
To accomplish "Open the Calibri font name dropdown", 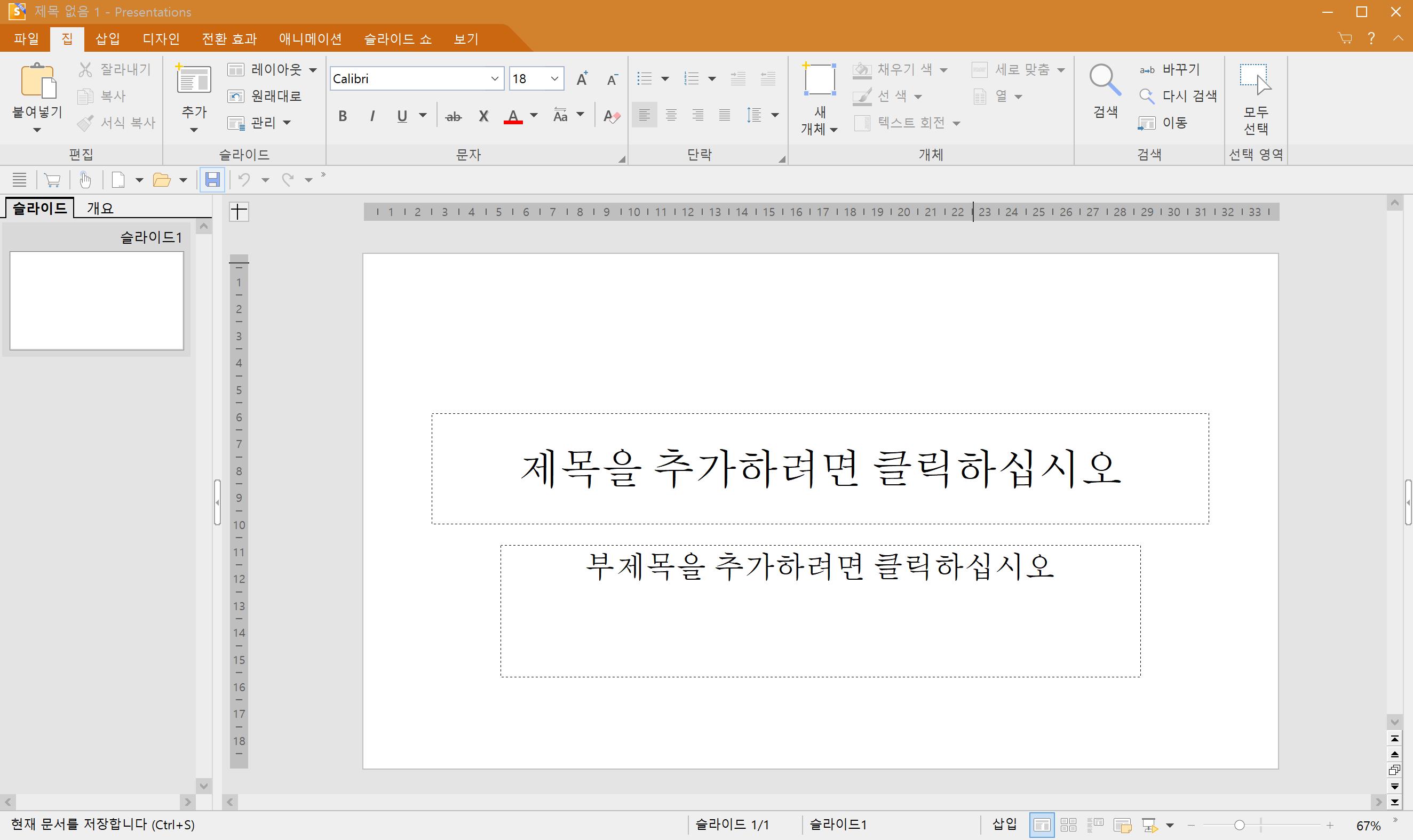I will (x=495, y=79).
